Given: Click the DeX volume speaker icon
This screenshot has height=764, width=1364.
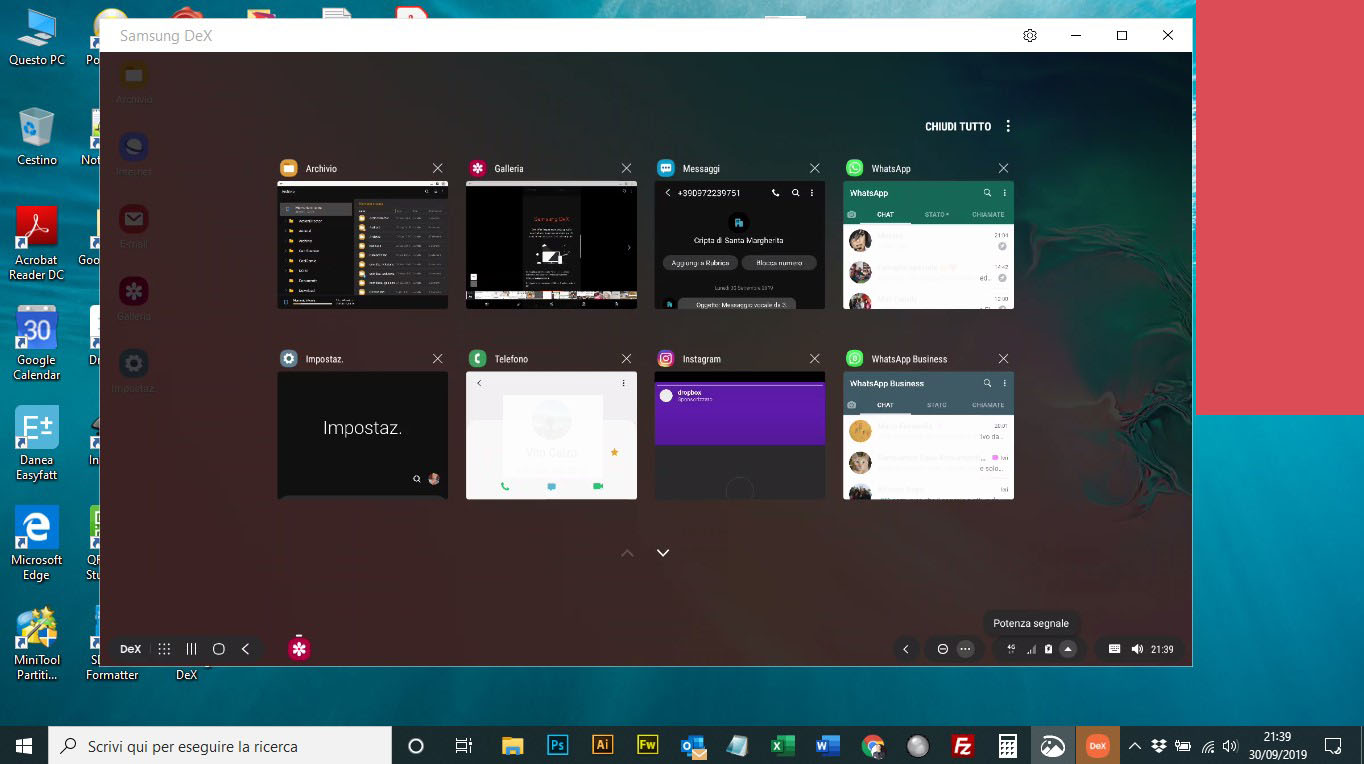Looking at the screenshot, I should click(x=1137, y=649).
